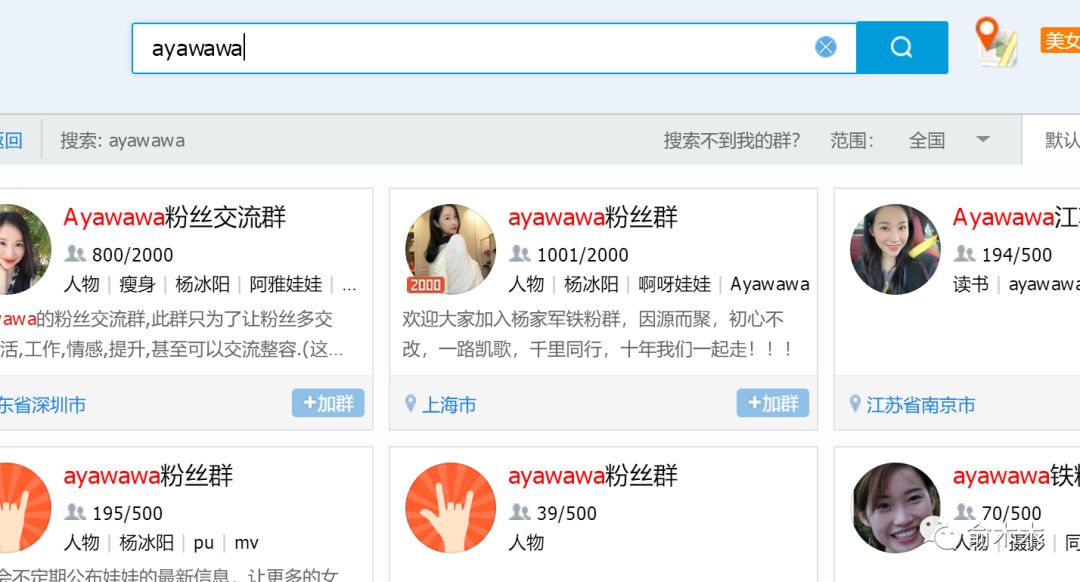
Task: Clear the search box with the X icon
Action: (x=825, y=47)
